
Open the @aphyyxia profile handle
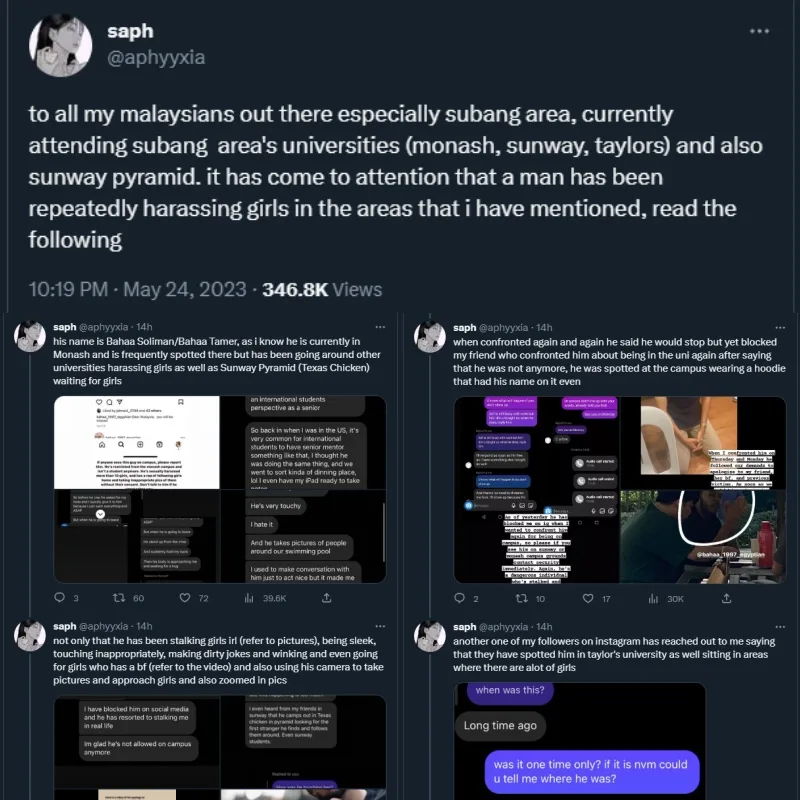pyautogui.click(x=155, y=57)
